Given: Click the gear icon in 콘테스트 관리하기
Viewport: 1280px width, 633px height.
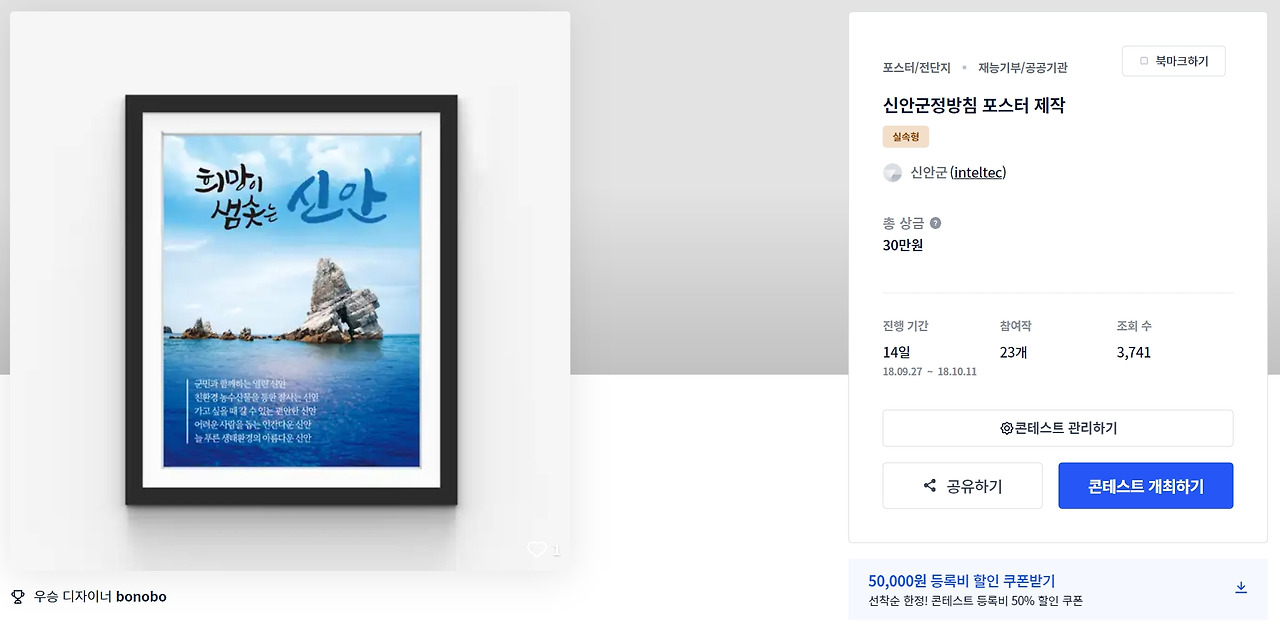Looking at the screenshot, I should (1006, 428).
